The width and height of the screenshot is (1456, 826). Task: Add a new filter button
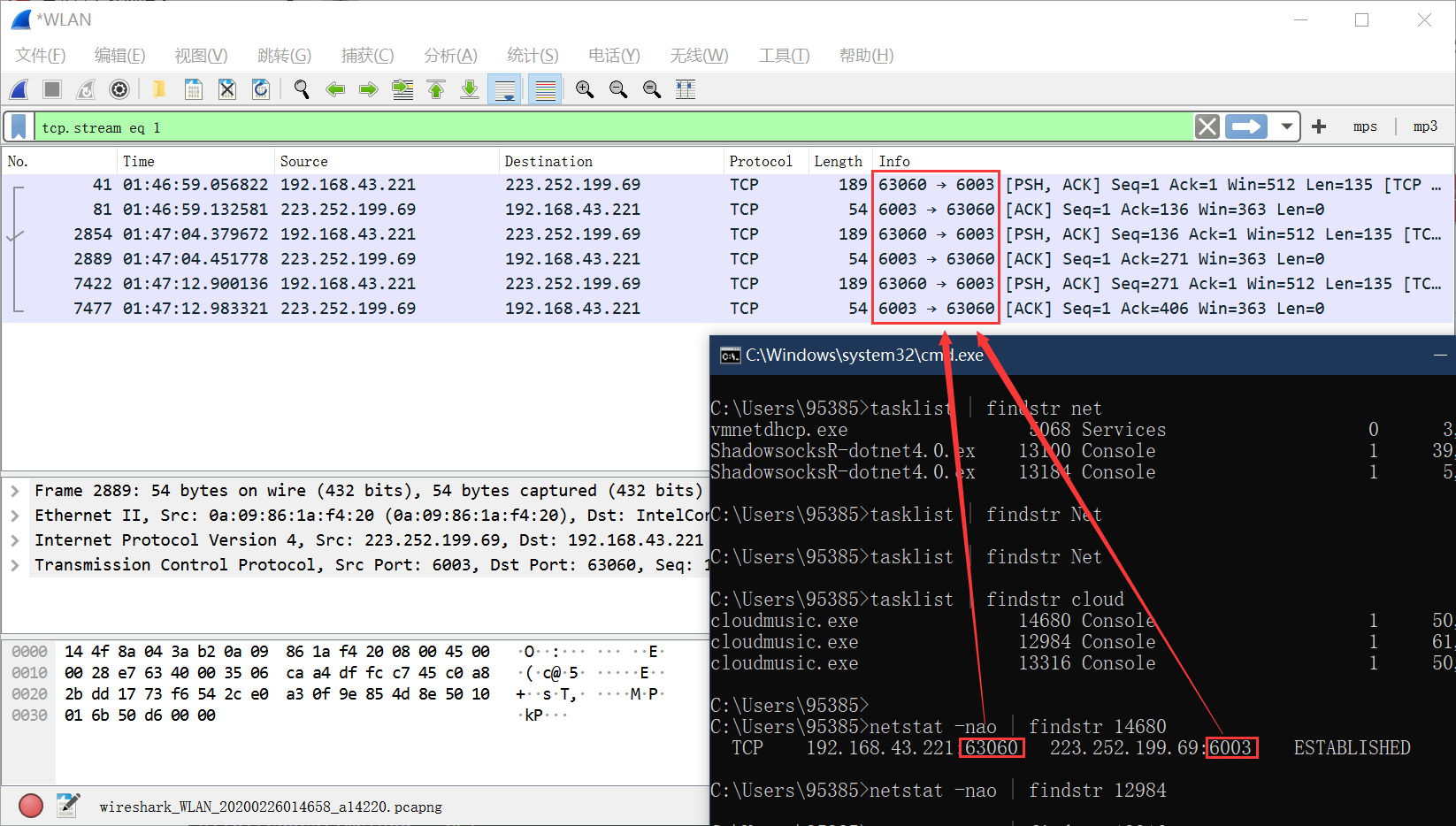point(1319,127)
